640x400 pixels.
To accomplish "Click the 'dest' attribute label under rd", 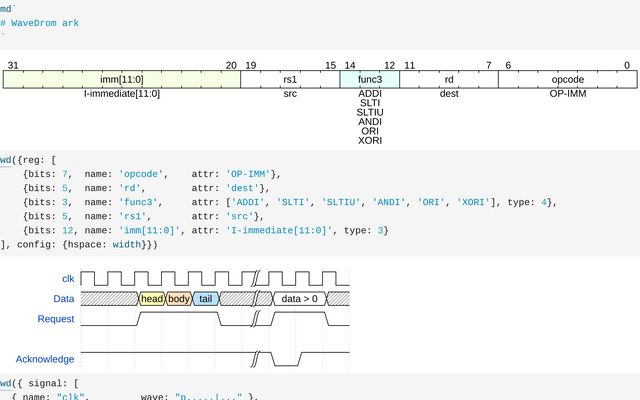I will 449,93.
